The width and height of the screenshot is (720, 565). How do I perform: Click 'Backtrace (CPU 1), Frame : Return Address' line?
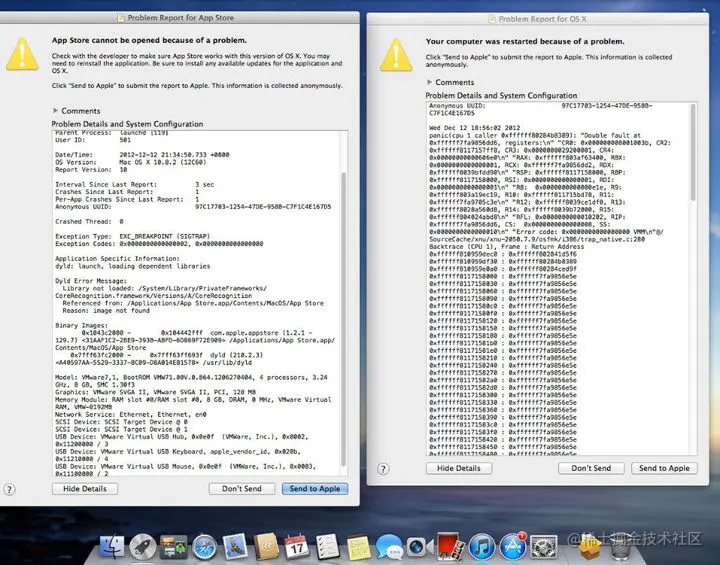tap(506, 247)
